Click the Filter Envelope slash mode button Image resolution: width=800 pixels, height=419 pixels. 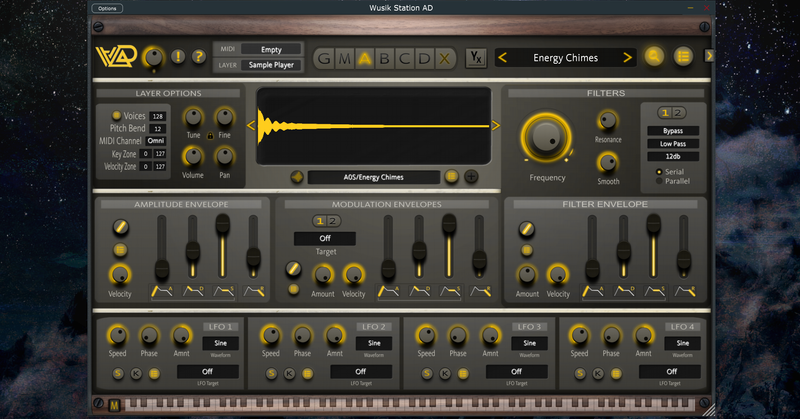point(527,229)
